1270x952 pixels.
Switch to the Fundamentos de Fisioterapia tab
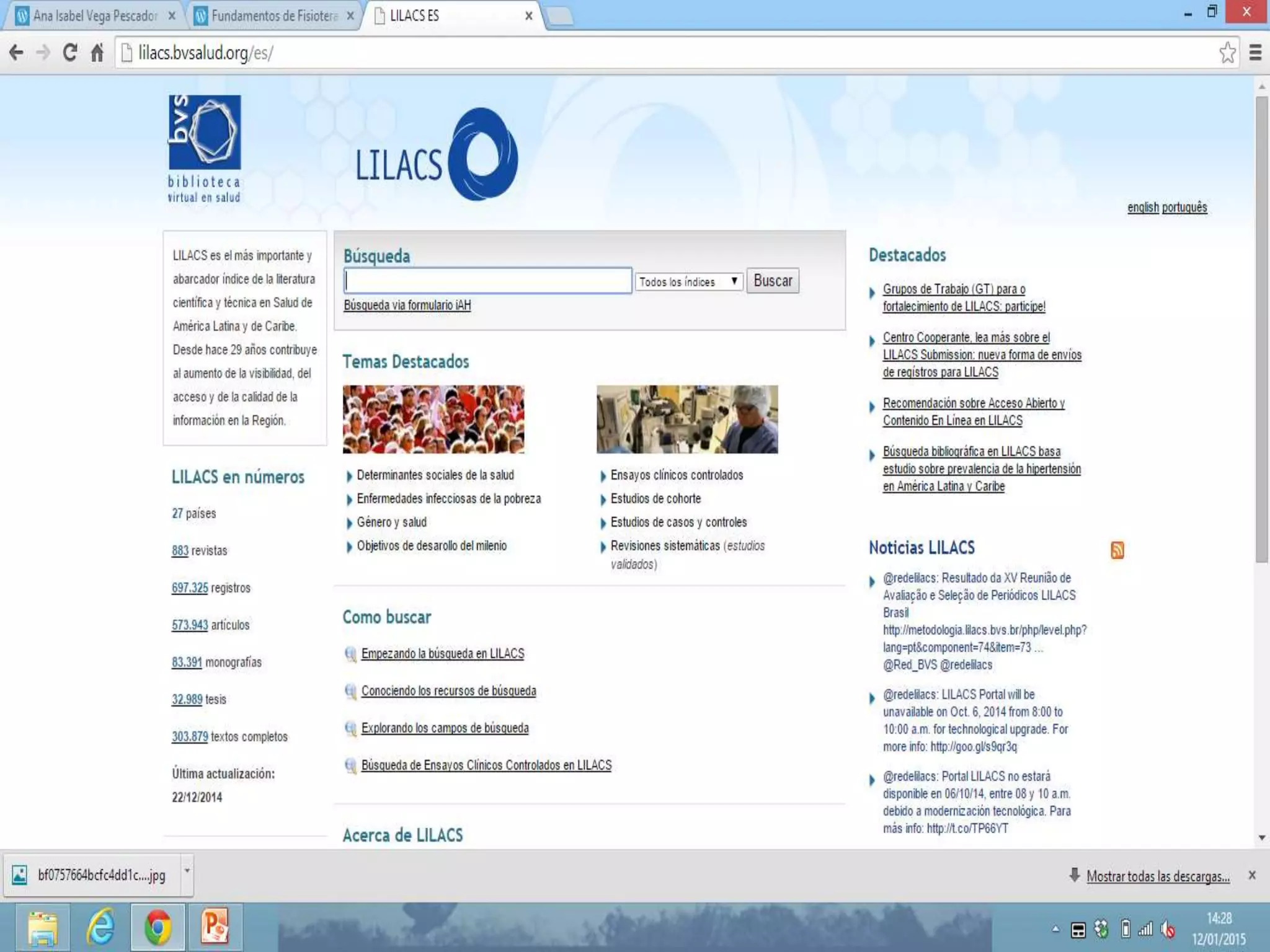[274, 16]
